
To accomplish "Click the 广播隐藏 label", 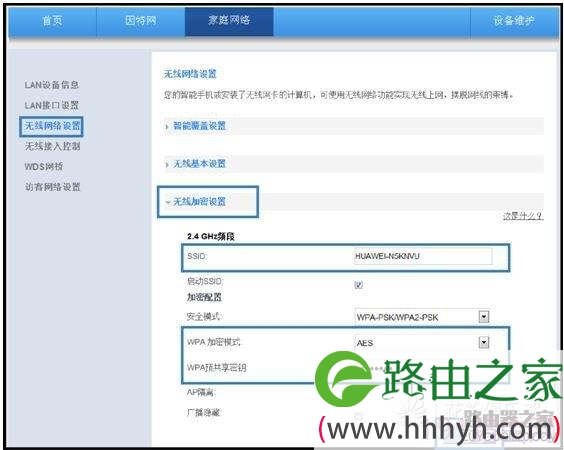I will coord(203,413).
